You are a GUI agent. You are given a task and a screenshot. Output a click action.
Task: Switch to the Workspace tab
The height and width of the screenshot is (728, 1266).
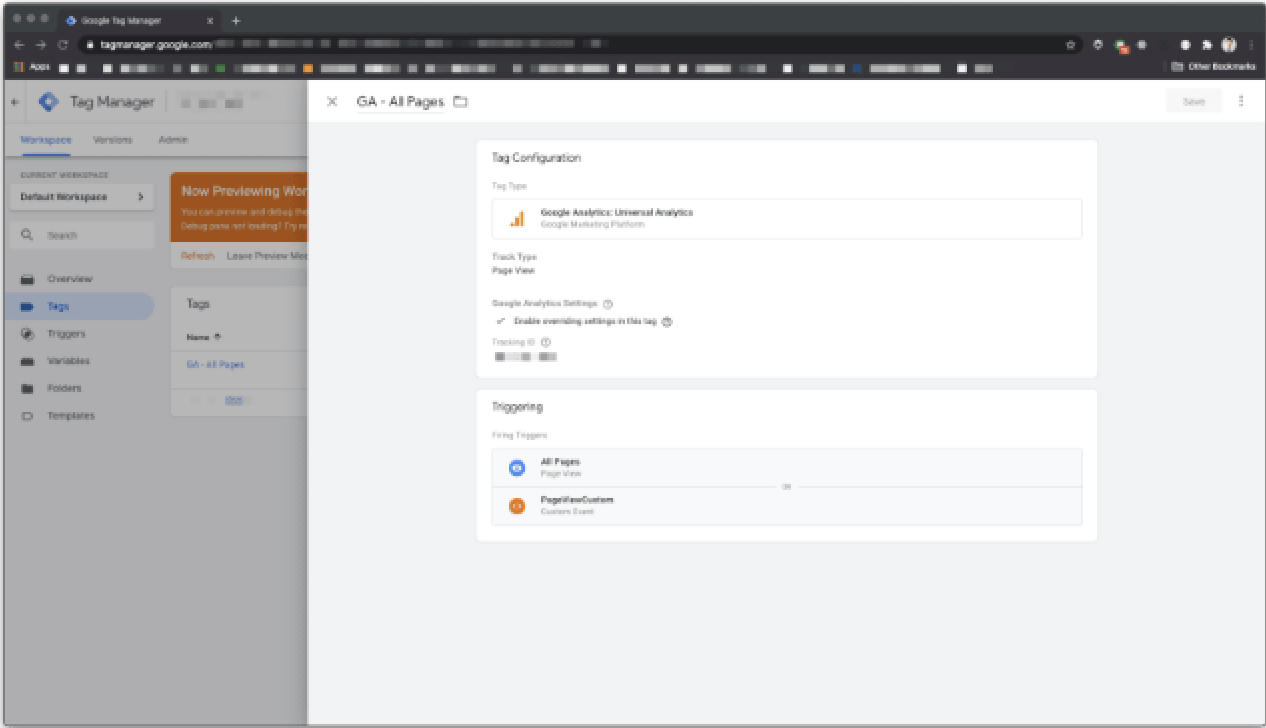tap(46, 140)
